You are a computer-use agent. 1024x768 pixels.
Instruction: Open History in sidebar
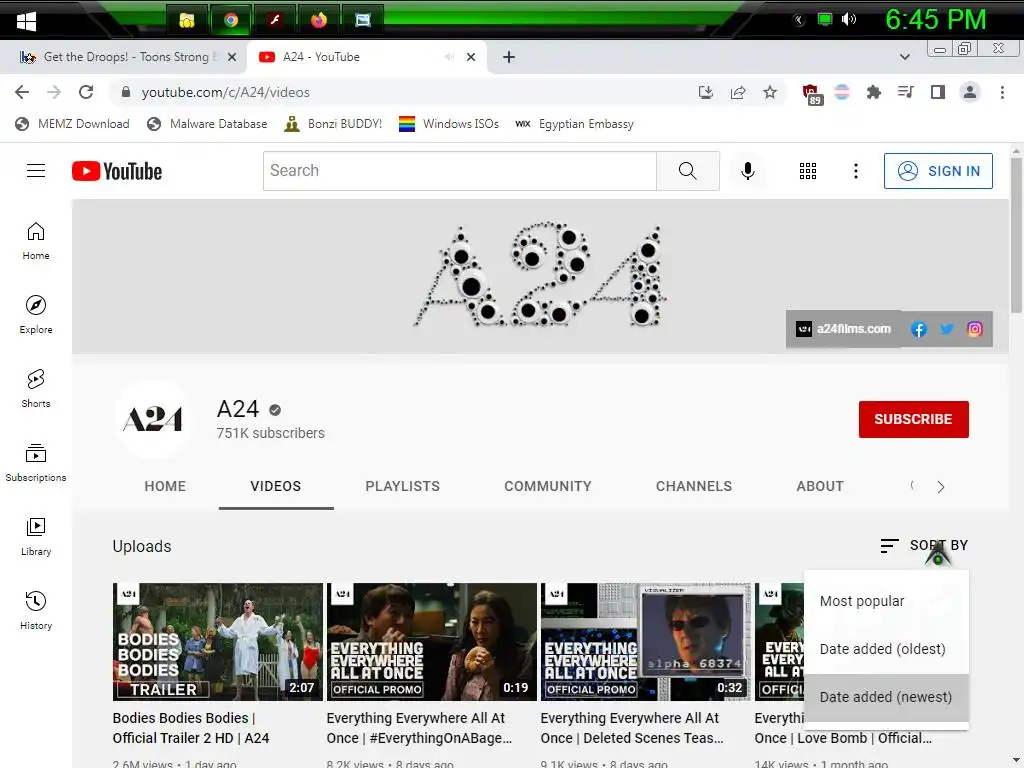[36, 610]
